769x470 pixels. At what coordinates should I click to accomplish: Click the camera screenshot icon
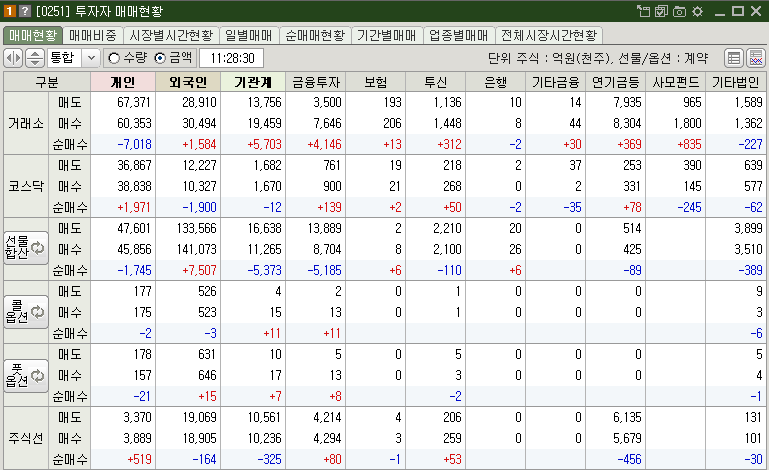[x=679, y=11]
